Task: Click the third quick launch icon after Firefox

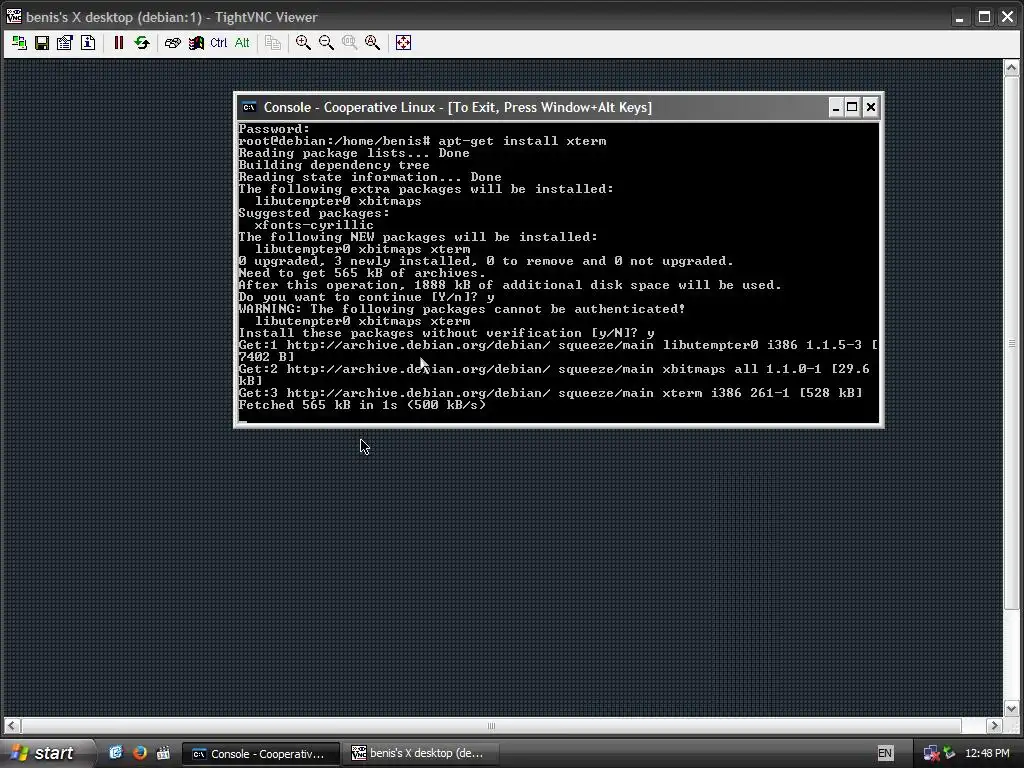Action: (163, 753)
